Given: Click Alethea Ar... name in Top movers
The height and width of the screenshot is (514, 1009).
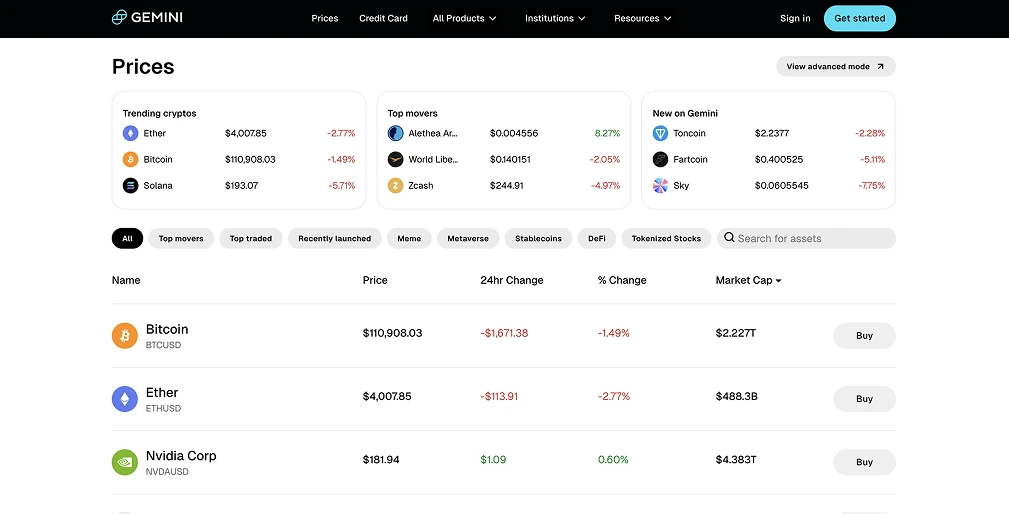Looking at the screenshot, I should pyautogui.click(x=433, y=133).
